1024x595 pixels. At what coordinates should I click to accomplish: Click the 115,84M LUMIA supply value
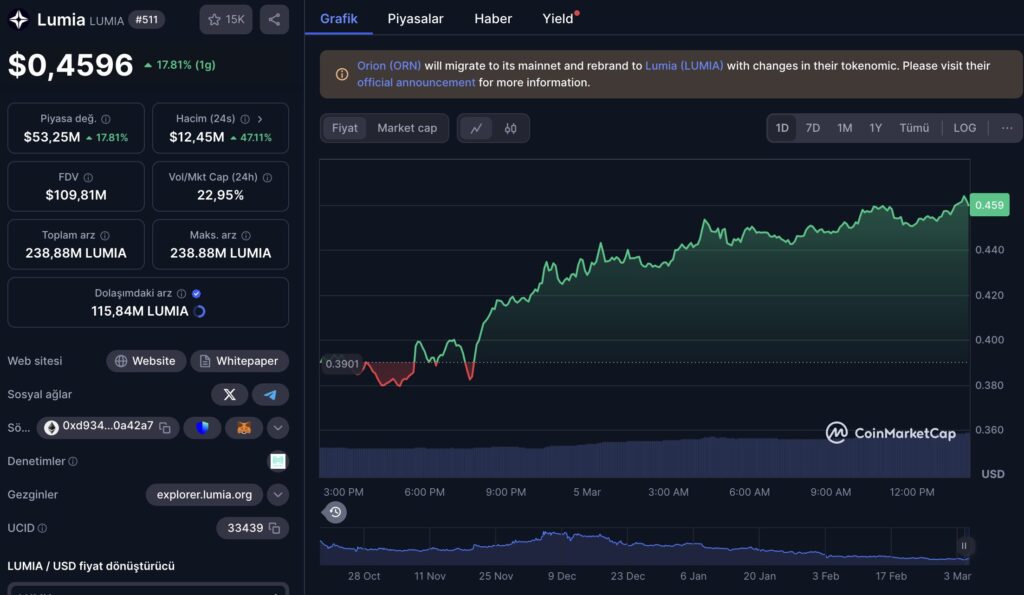tap(140, 312)
